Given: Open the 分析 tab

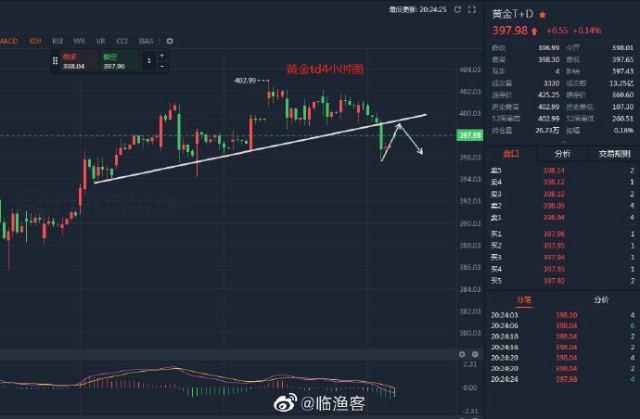Looking at the screenshot, I should click(x=562, y=154).
